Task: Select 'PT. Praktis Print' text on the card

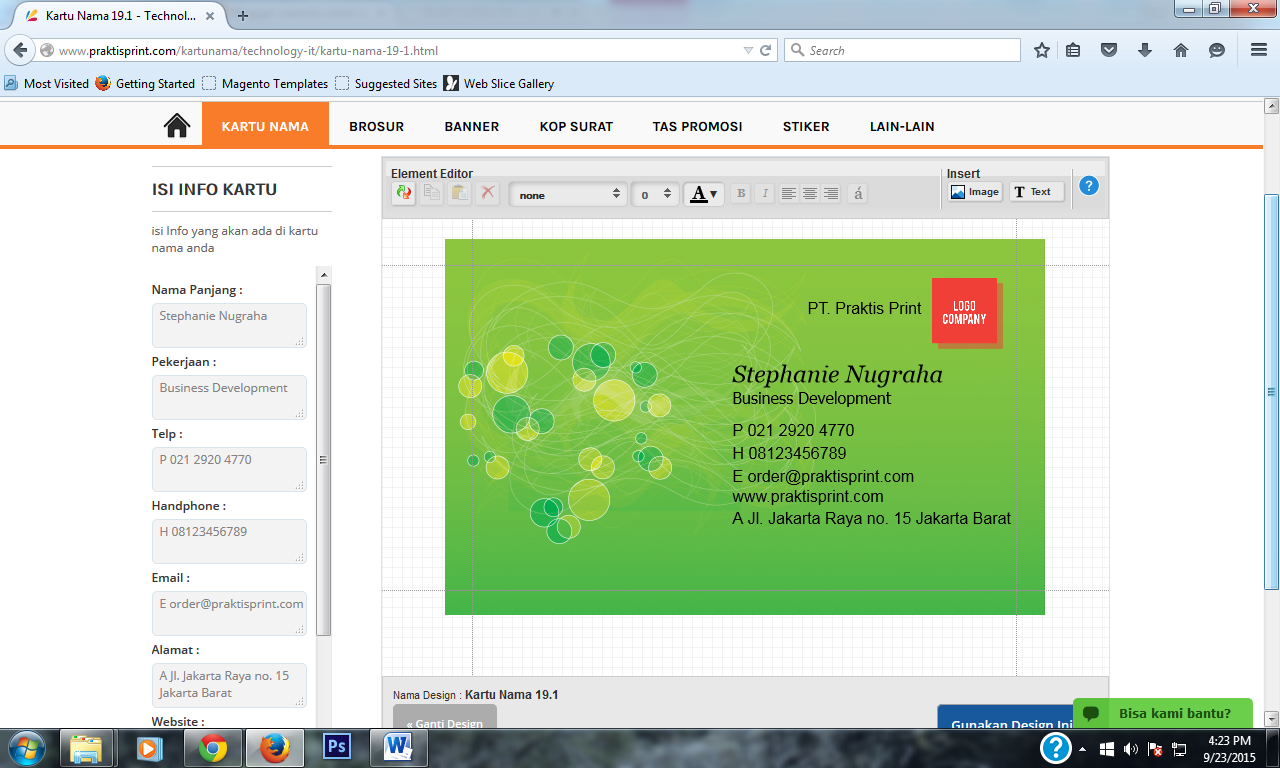Action: (x=864, y=308)
